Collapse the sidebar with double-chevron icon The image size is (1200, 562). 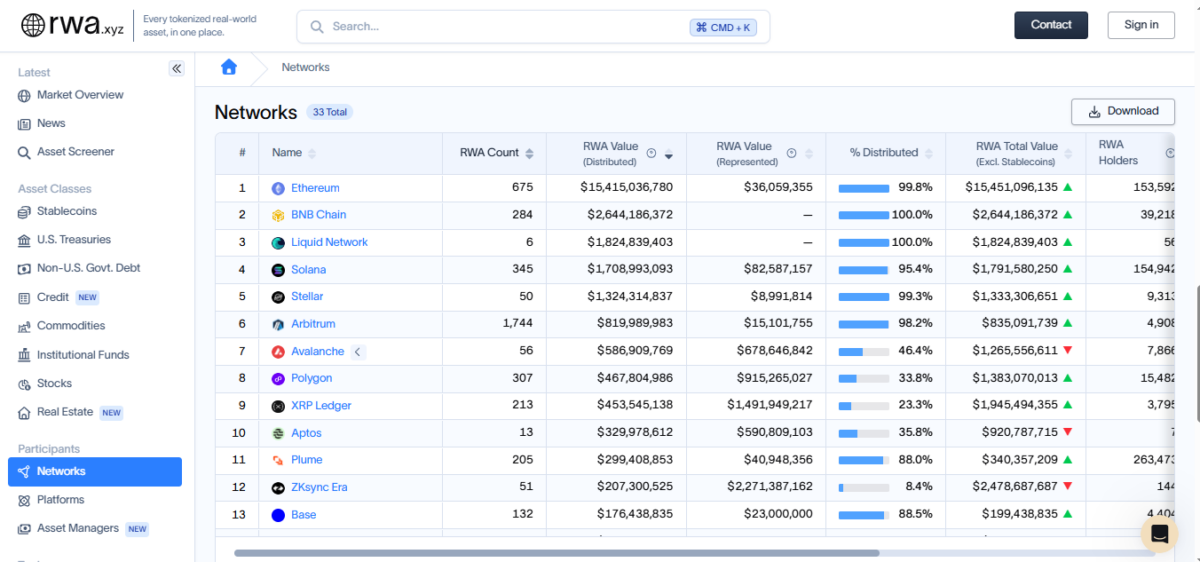pos(176,68)
